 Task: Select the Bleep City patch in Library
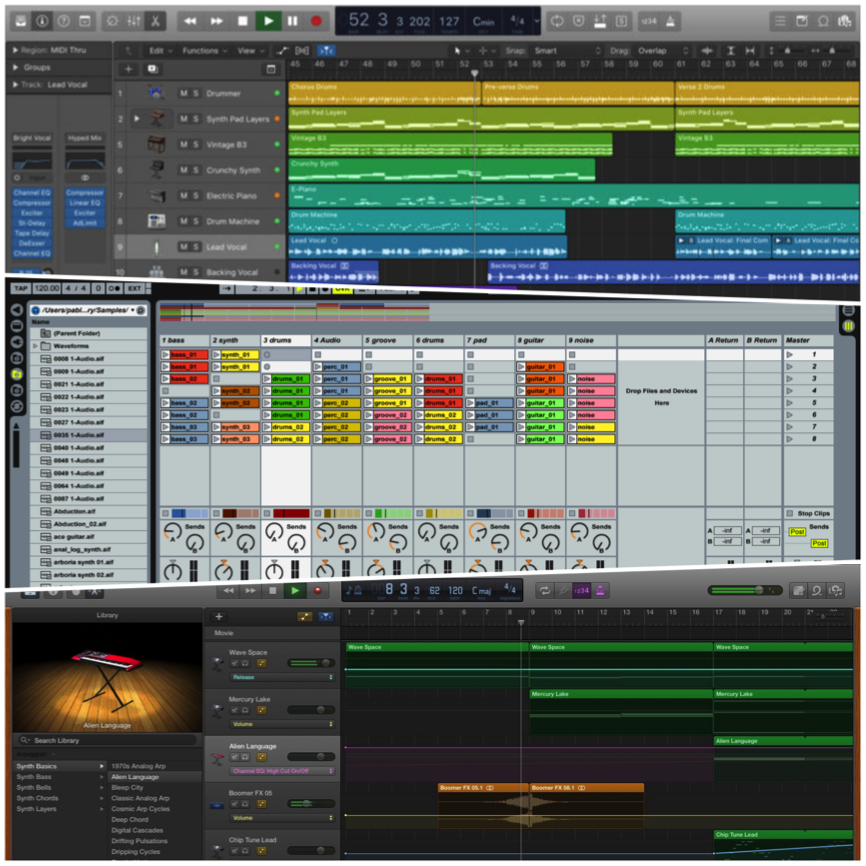(x=127, y=788)
